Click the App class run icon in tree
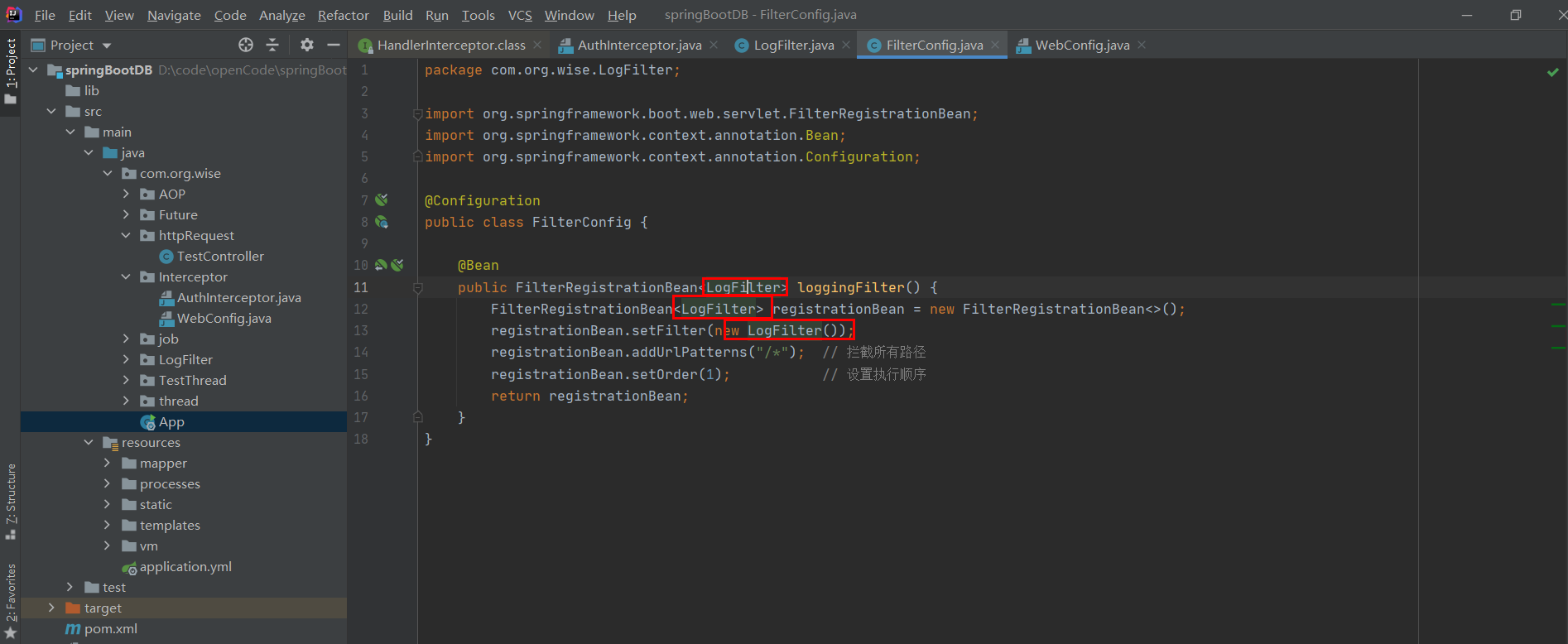This screenshot has width=1568, height=644. [148, 422]
